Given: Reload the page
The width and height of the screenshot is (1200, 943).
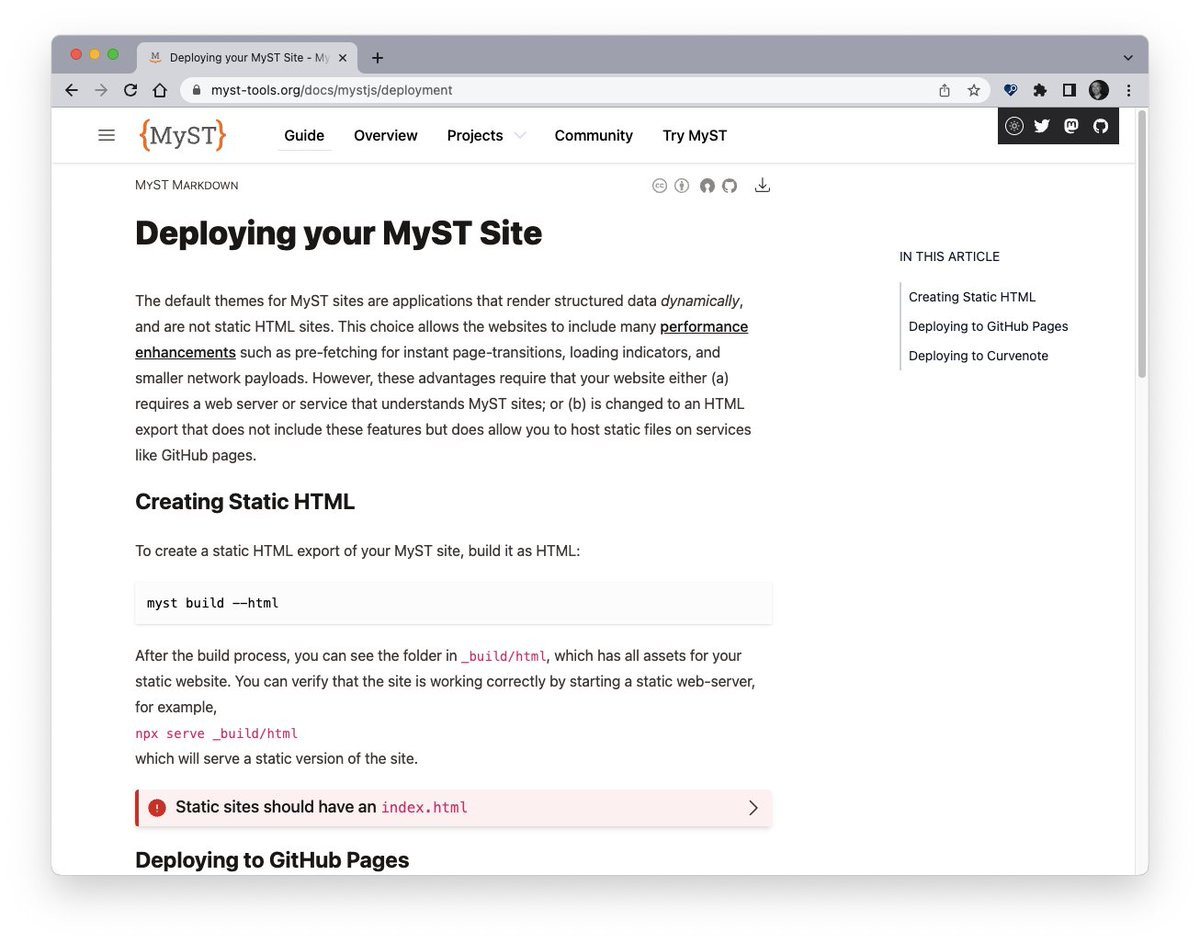Looking at the screenshot, I should coord(130,90).
